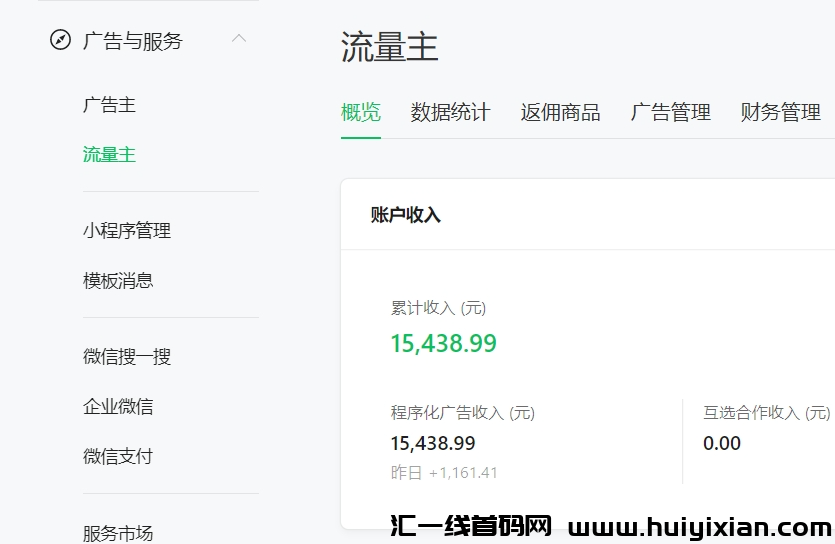Select 企业微信 in the sidebar
The height and width of the screenshot is (544, 835).
pyautogui.click(x=118, y=407)
